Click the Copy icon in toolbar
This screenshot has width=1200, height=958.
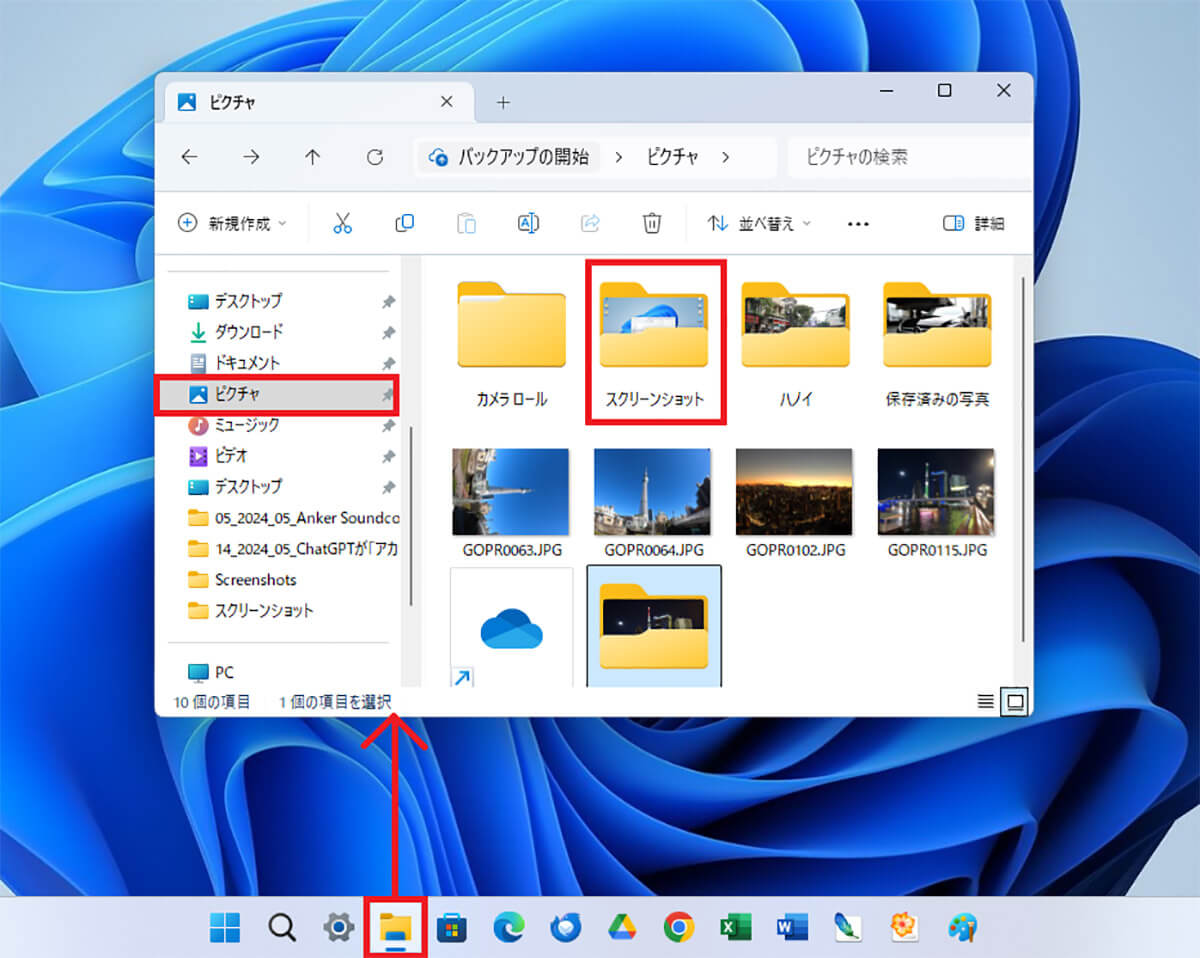tap(404, 224)
